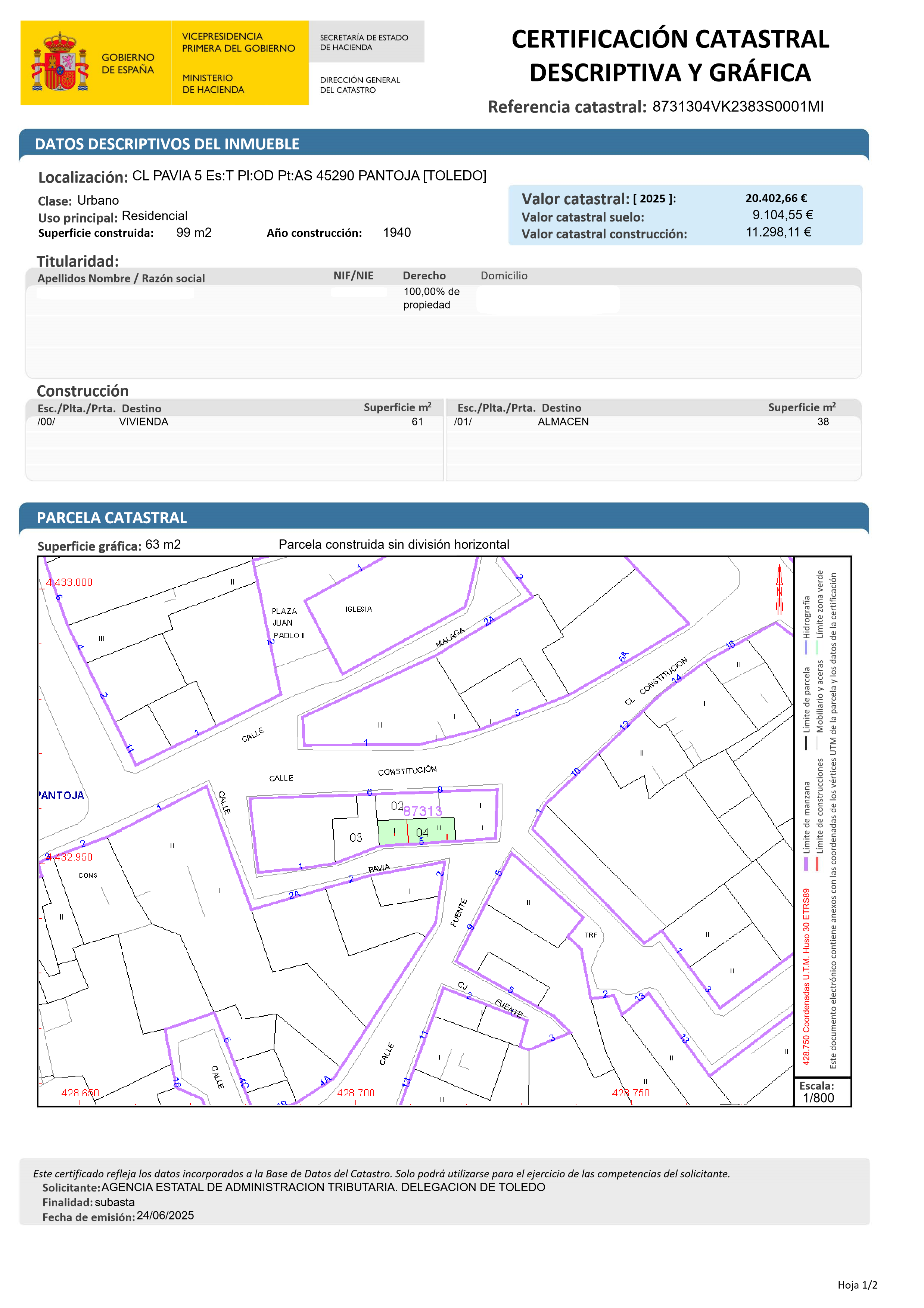Click the DATOS DESCRIPTIVOS DEL INMUEBLE header
Screen dimensions: 924x1308
(167, 144)
